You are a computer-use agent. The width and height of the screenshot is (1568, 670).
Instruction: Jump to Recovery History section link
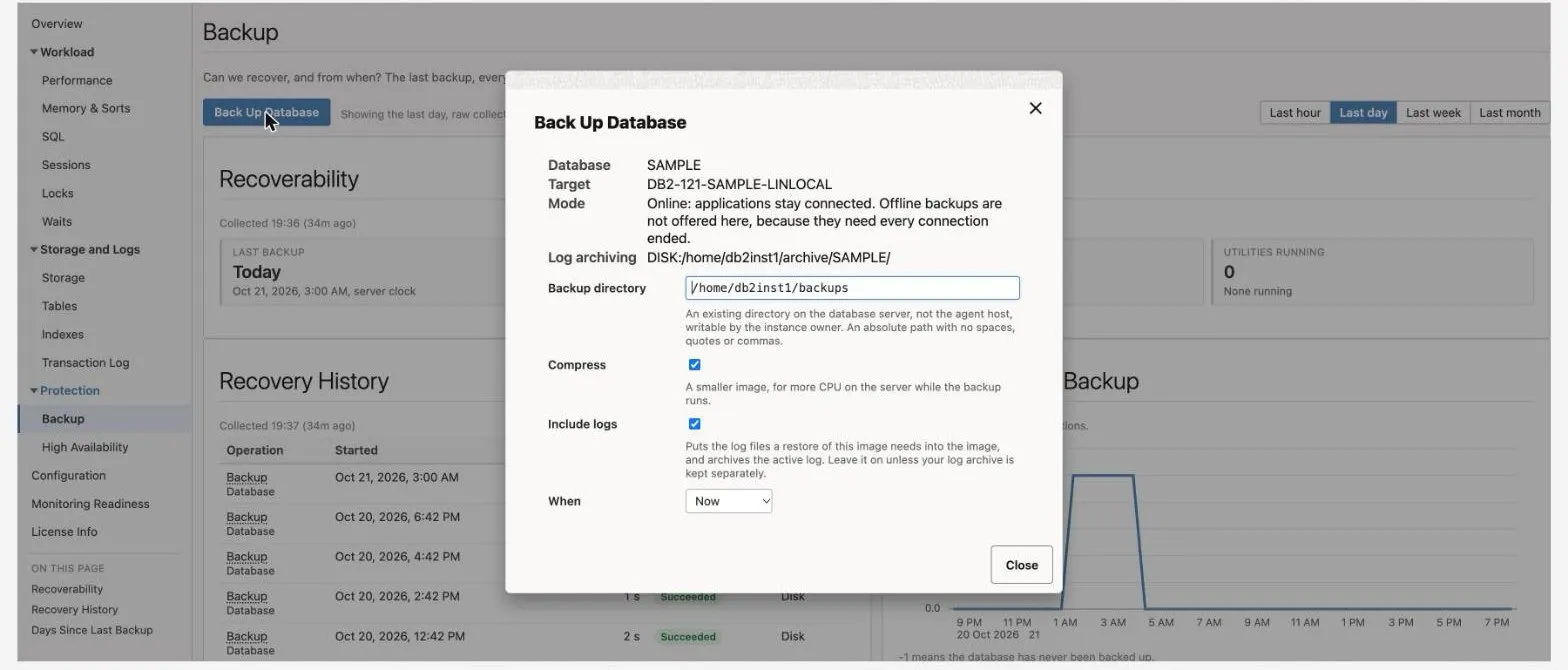(x=74, y=610)
